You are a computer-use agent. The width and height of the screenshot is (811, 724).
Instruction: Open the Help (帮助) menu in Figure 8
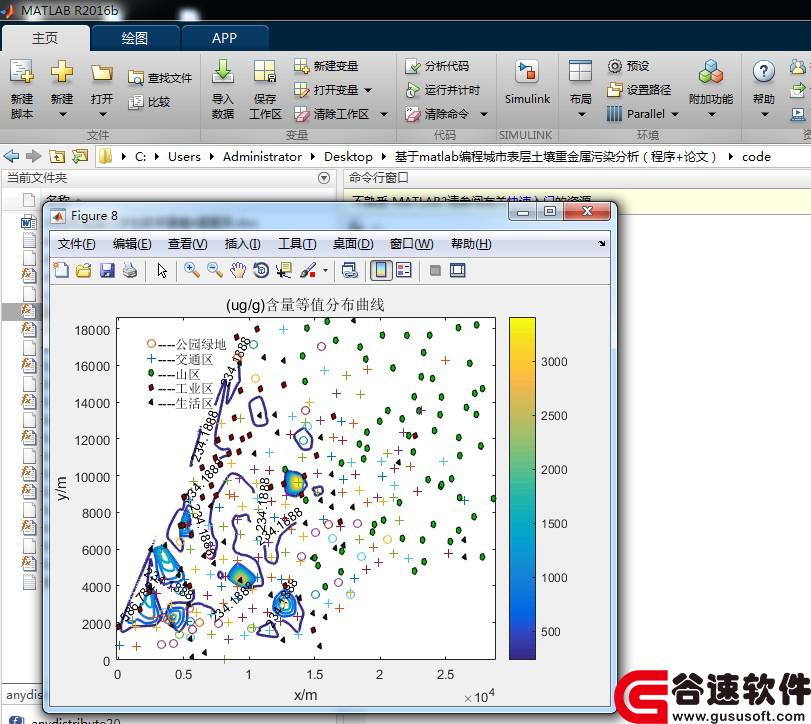(x=471, y=244)
